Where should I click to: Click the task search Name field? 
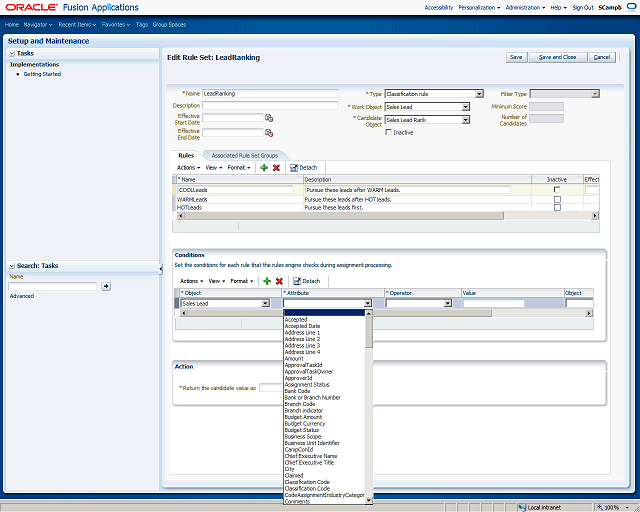[x=53, y=286]
